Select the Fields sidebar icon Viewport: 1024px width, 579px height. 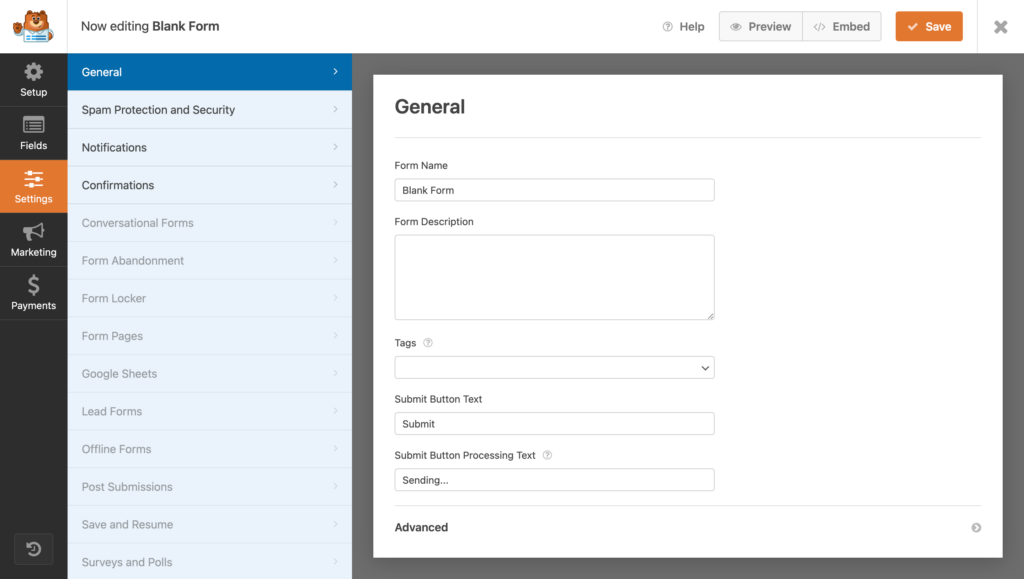33,133
